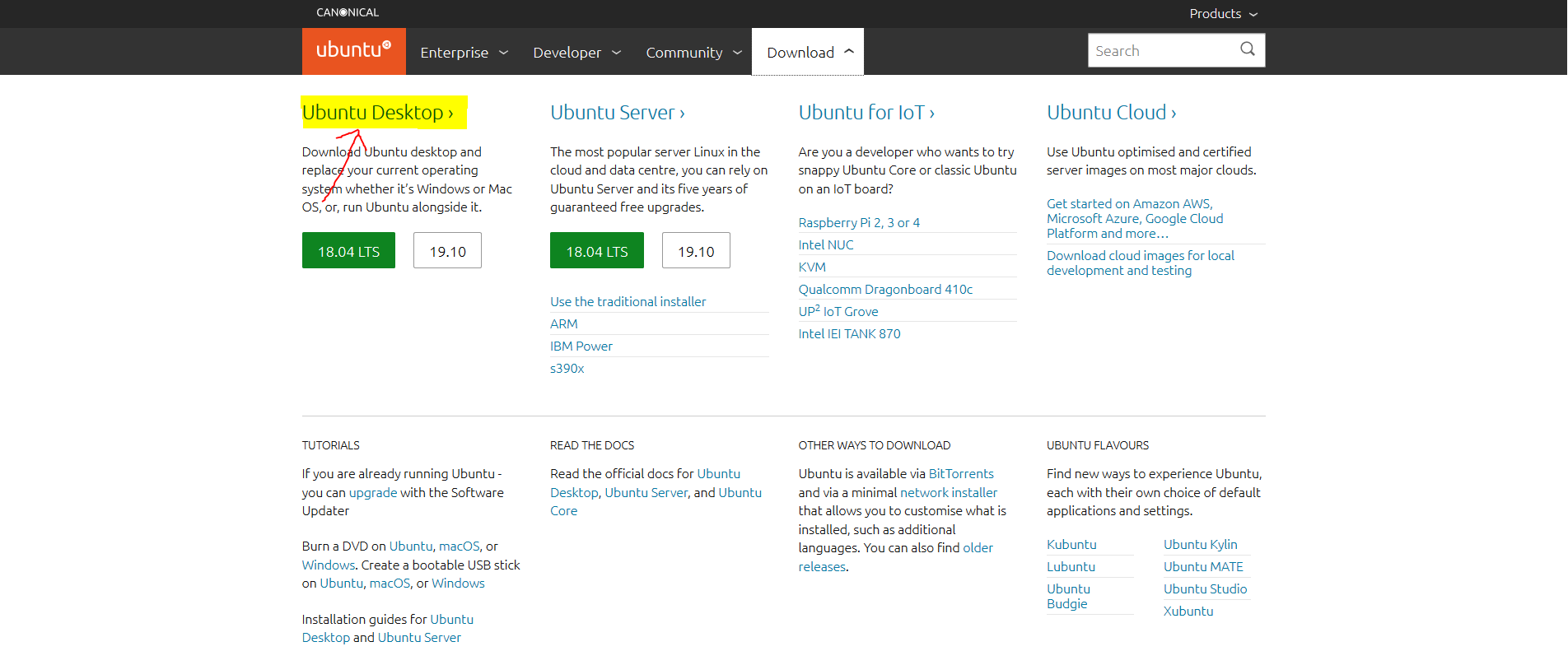1568x665 pixels.
Task: Download Ubuntu Server 19.10
Action: pos(696,251)
